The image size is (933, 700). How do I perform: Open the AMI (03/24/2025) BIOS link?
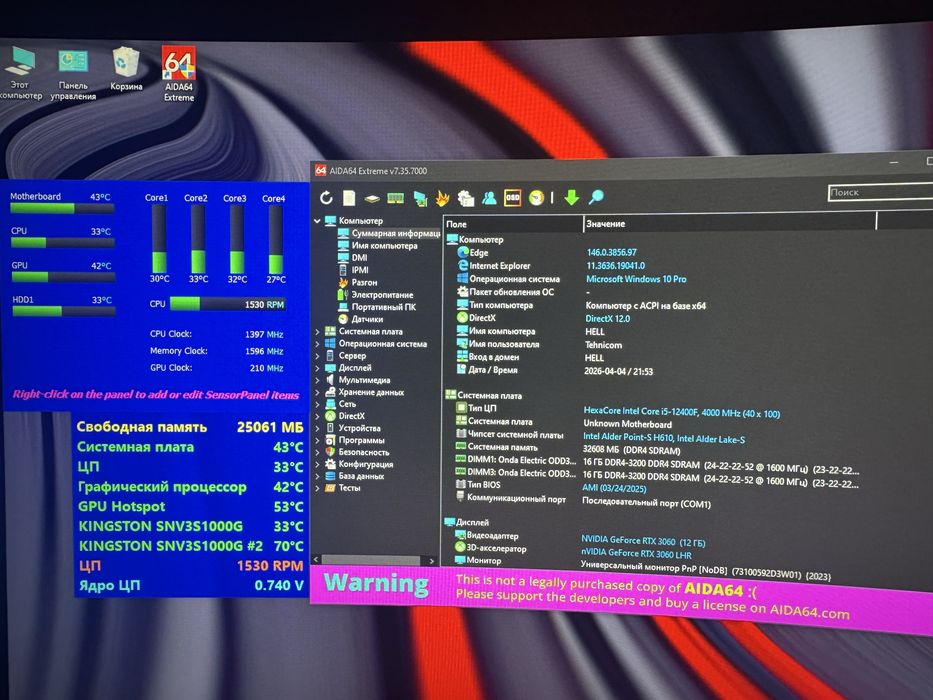point(614,488)
